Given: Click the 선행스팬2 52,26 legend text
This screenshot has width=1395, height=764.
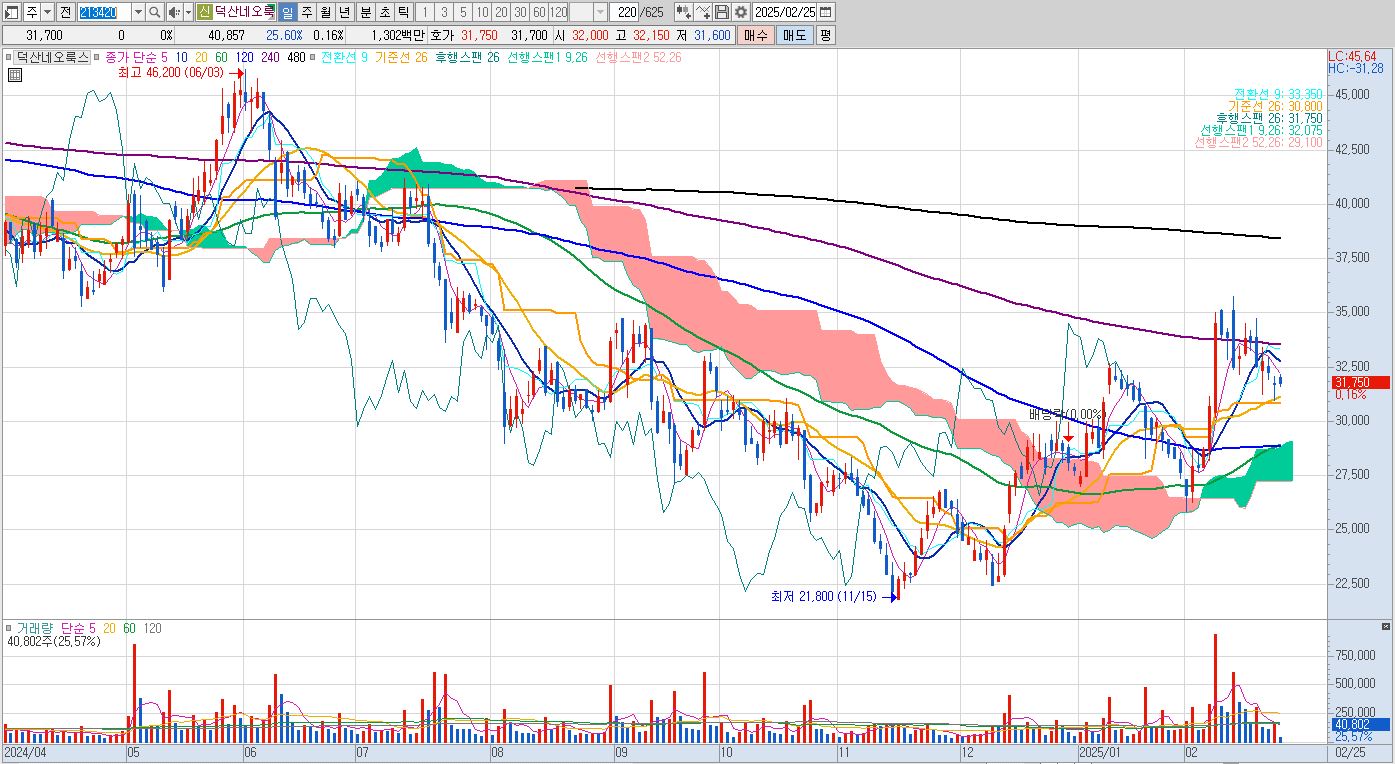Looking at the screenshot, I should 638,57.
